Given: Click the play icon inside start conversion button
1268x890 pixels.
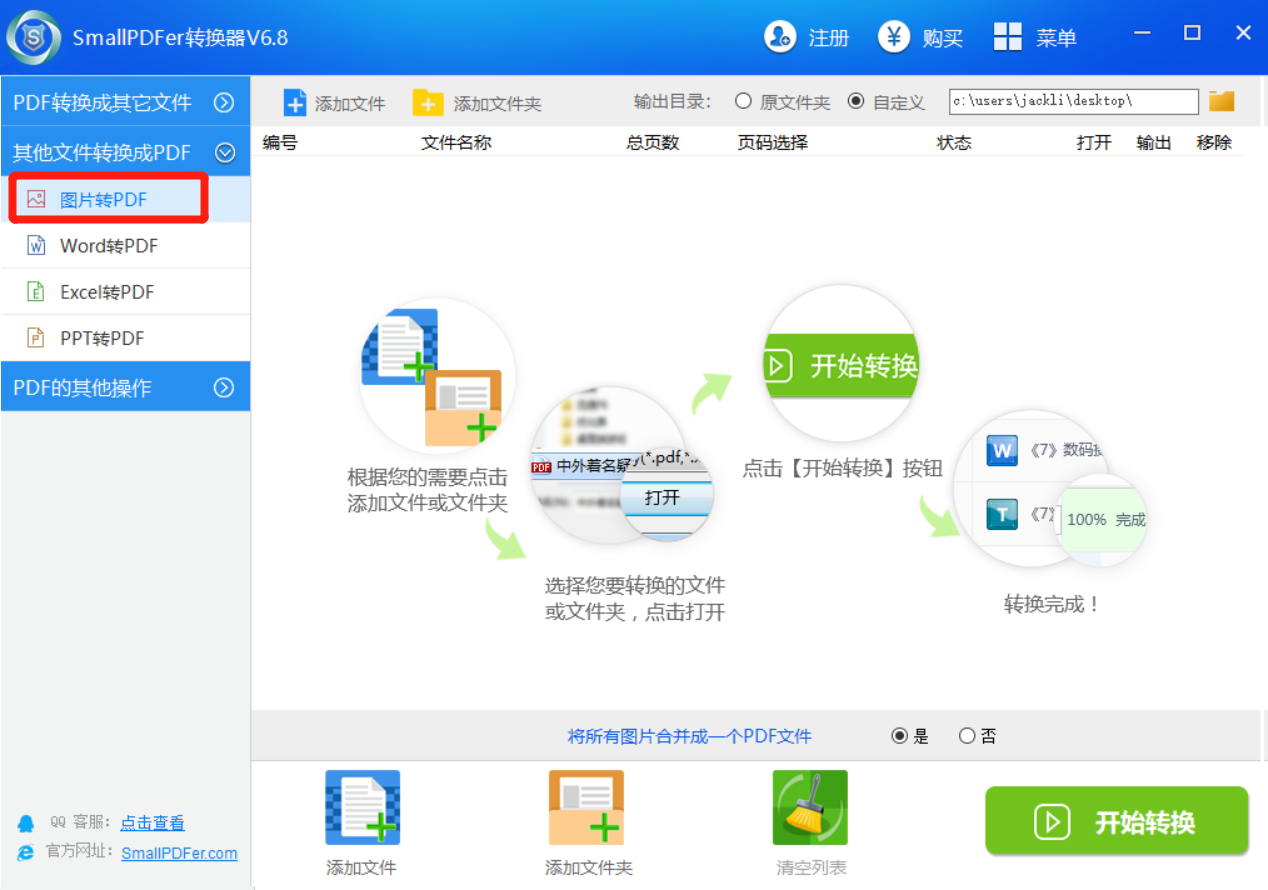Looking at the screenshot, I should [x=1052, y=822].
